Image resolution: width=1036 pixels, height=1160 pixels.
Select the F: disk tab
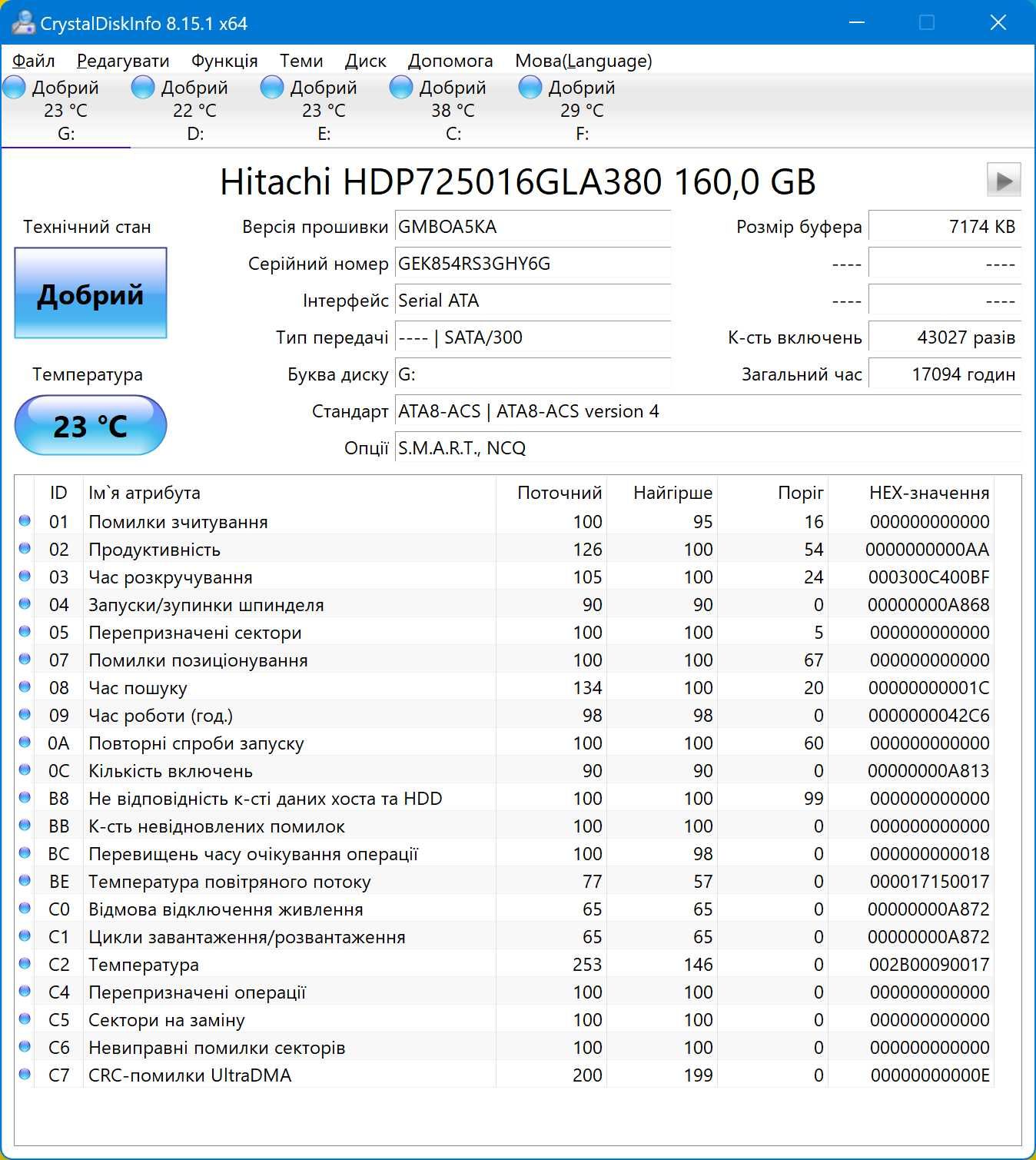click(x=583, y=110)
